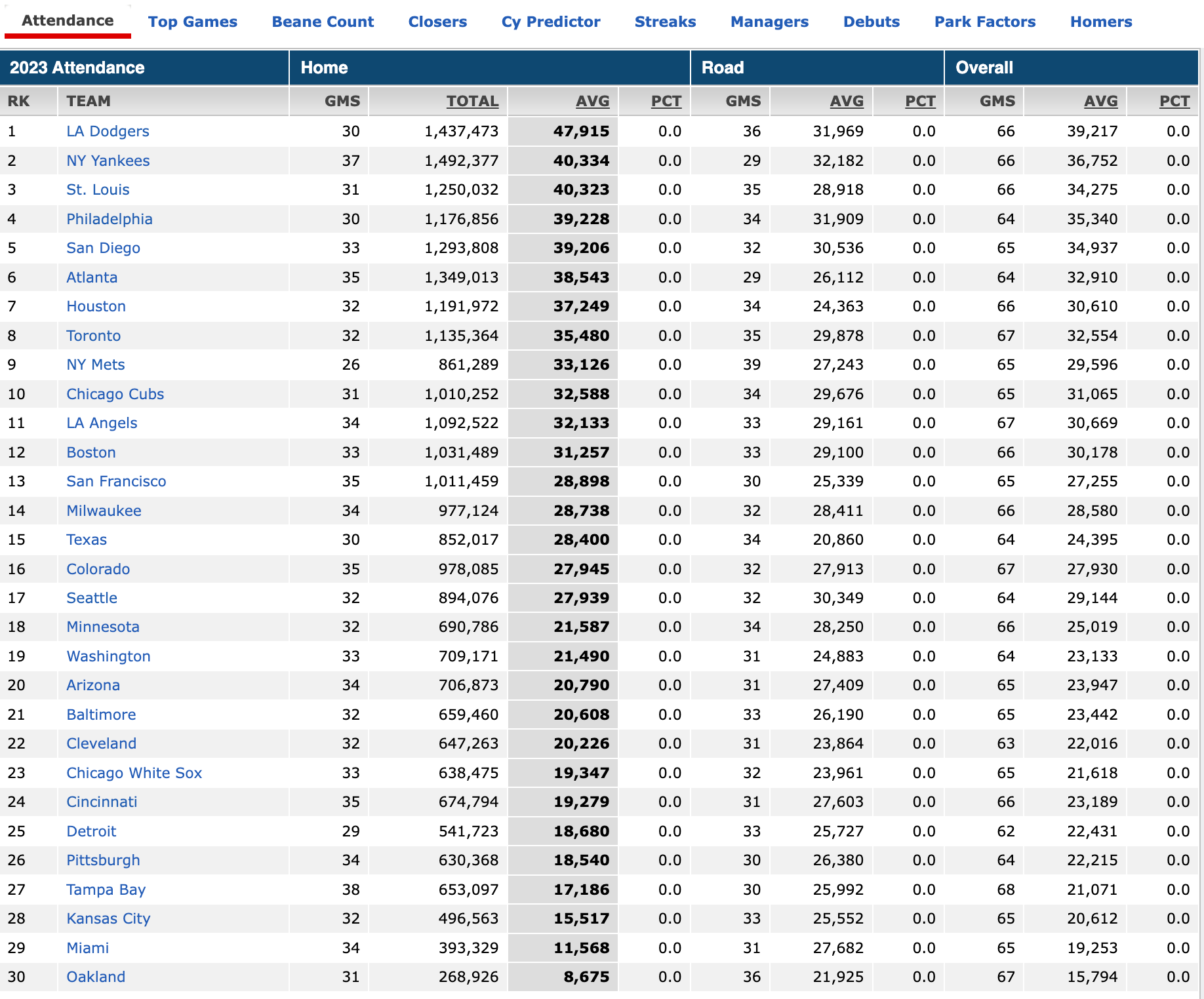Select the RK column header

pyautogui.click(x=18, y=101)
